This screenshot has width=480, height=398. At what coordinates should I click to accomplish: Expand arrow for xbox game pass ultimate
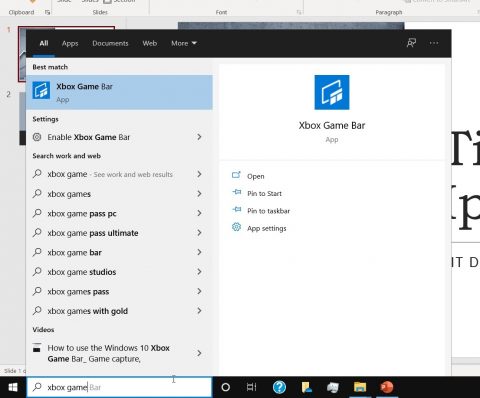pyautogui.click(x=199, y=233)
